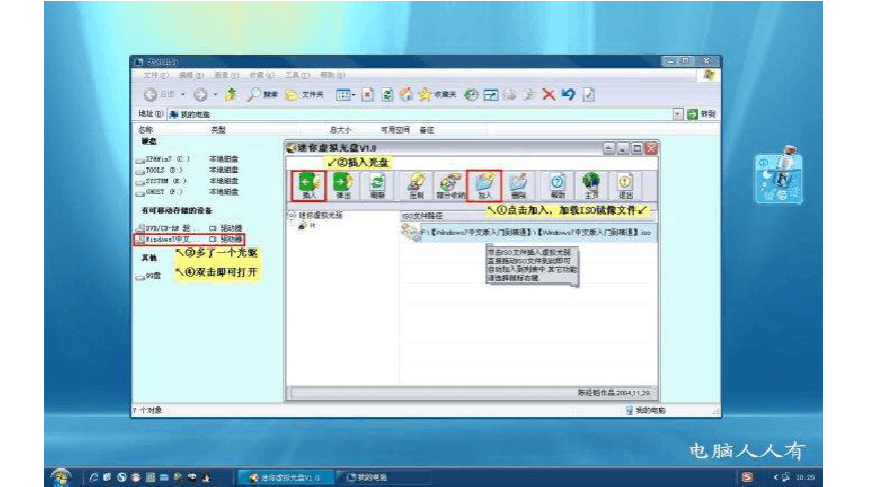Open the Back button history dropdown arrow
This screenshot has width=893, height=487.
tap(183, 95)
